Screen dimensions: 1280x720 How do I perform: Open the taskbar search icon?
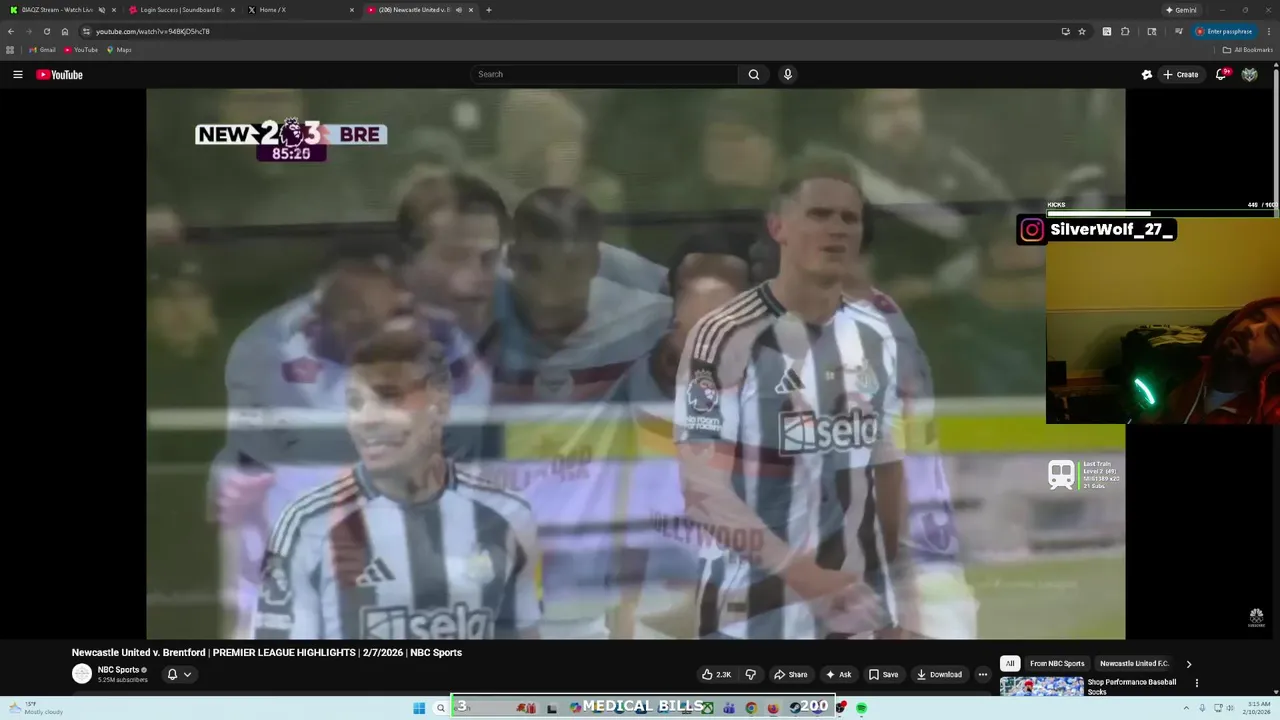pyautogui.click(x=440, y=708)
